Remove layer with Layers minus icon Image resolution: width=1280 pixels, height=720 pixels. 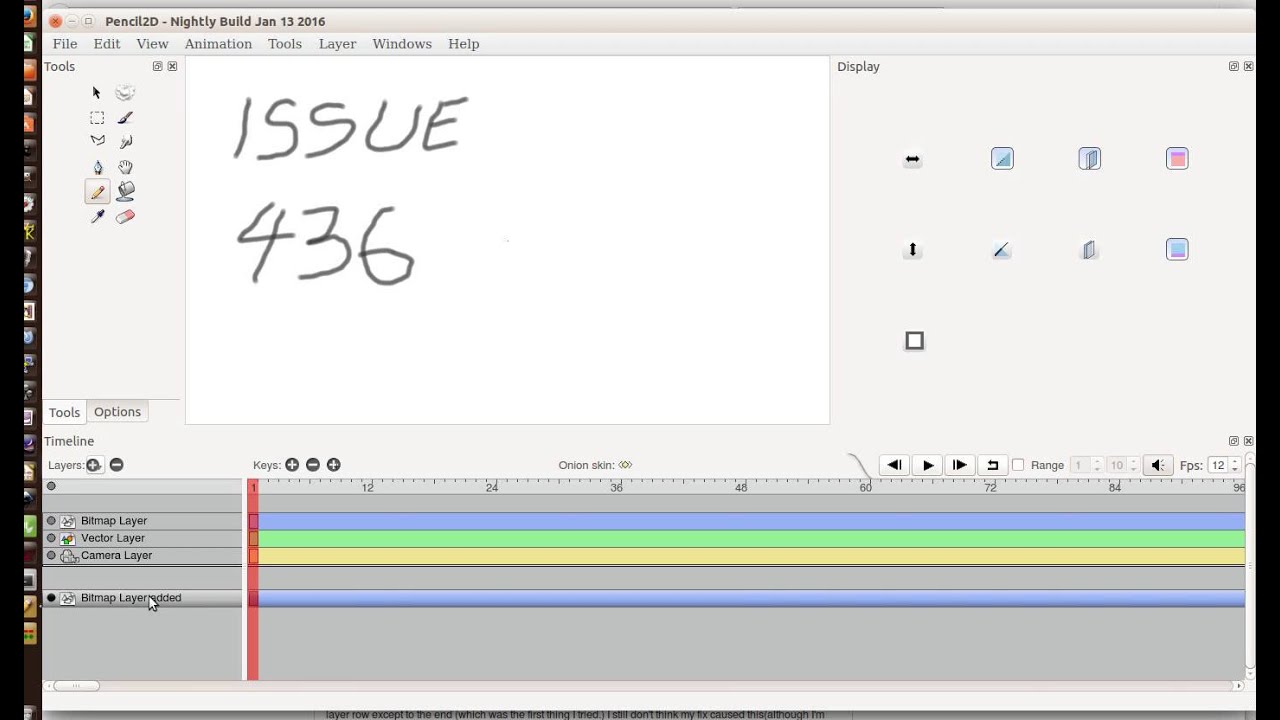click(x=117, y=465)
